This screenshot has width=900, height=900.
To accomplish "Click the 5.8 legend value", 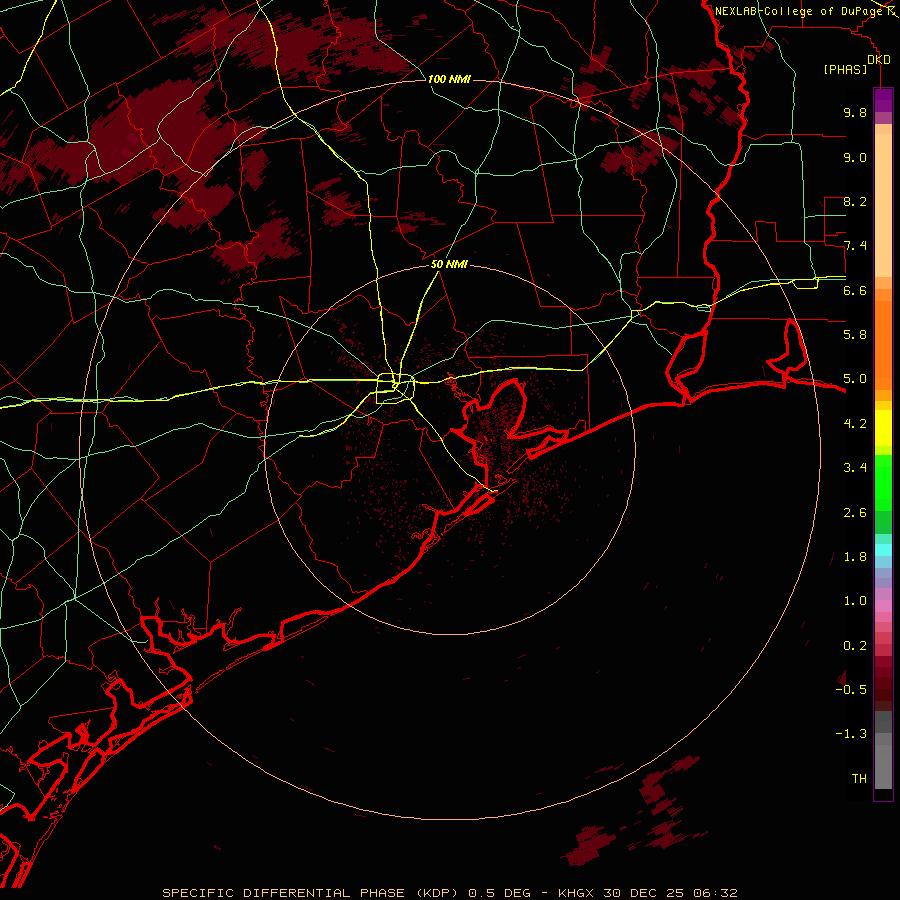I will (x=855, y=335).
